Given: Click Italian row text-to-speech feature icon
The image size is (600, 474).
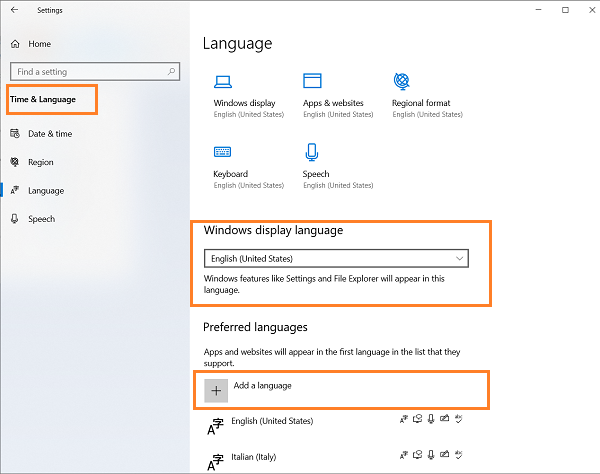Looking at the screenshot, I should point(417,454).
